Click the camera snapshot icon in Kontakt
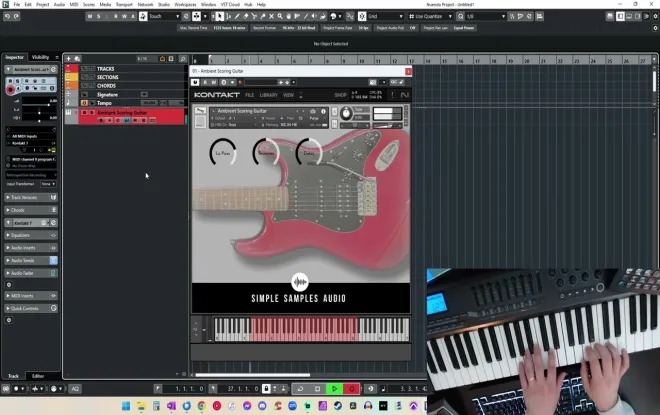This screenshot has height=415, width=660. click(313, 111)
